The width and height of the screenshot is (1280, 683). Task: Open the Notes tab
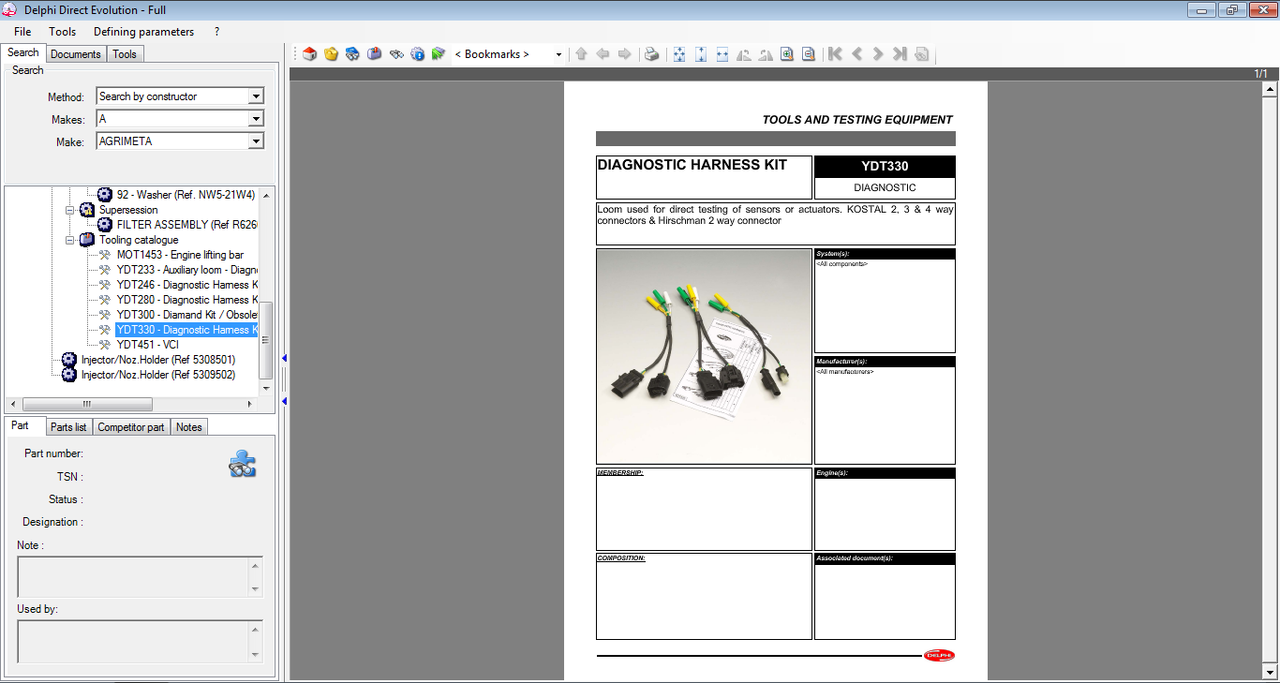pos(189,427)
